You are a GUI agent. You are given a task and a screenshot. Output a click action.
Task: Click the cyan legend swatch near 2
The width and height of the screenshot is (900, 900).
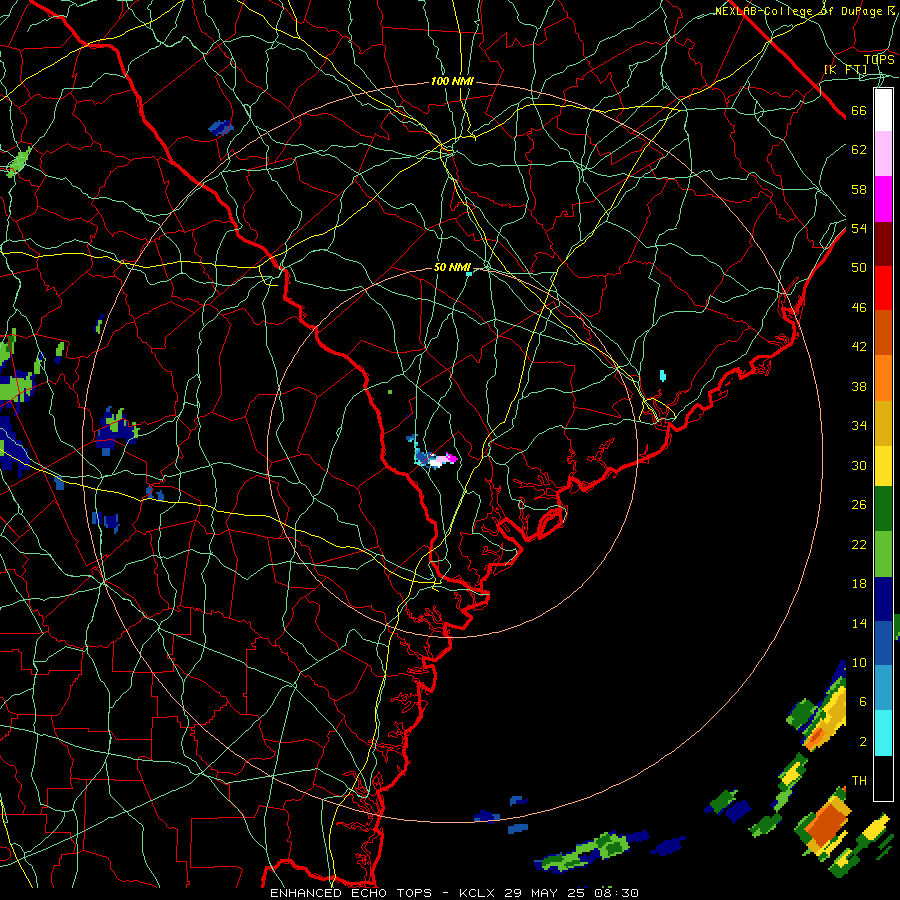click(883, 733)
